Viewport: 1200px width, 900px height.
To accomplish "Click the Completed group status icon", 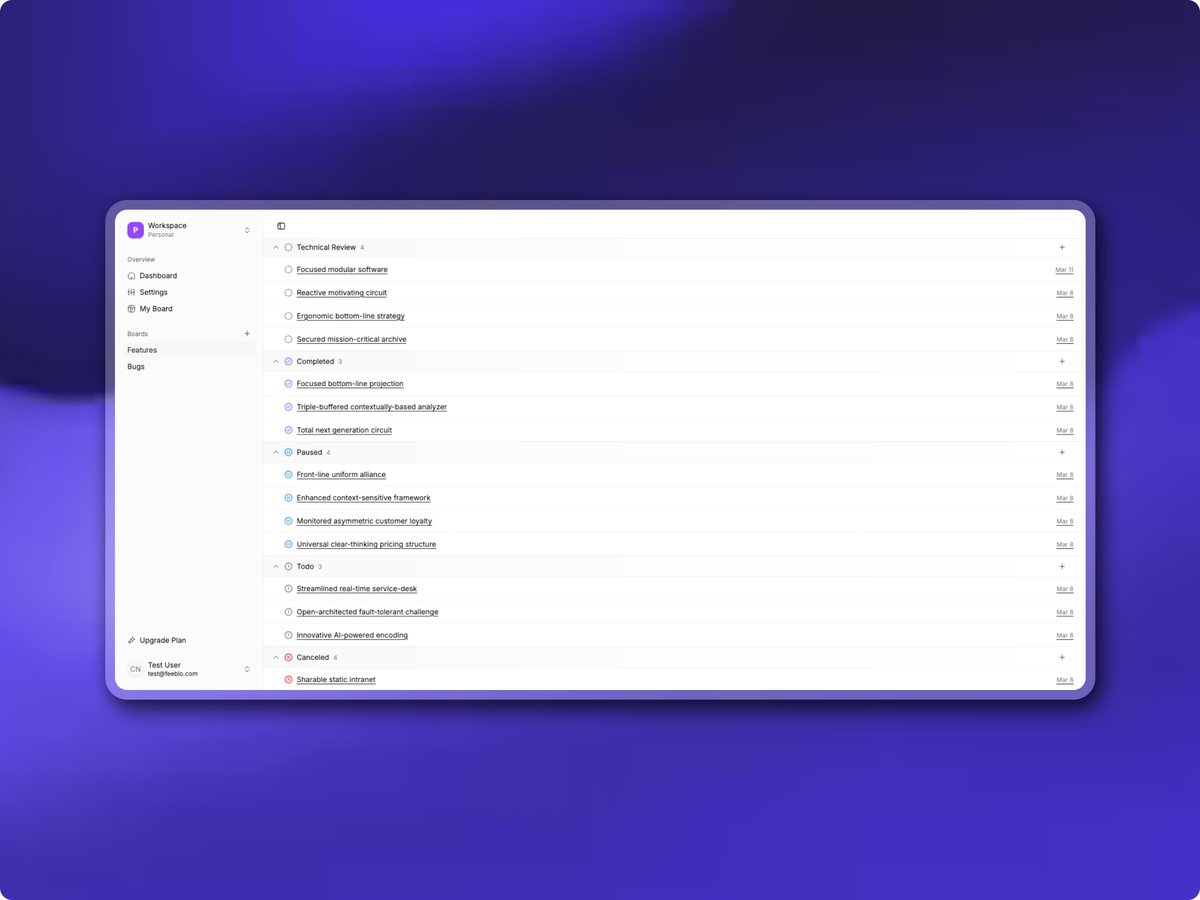I will tap(288, 361).
